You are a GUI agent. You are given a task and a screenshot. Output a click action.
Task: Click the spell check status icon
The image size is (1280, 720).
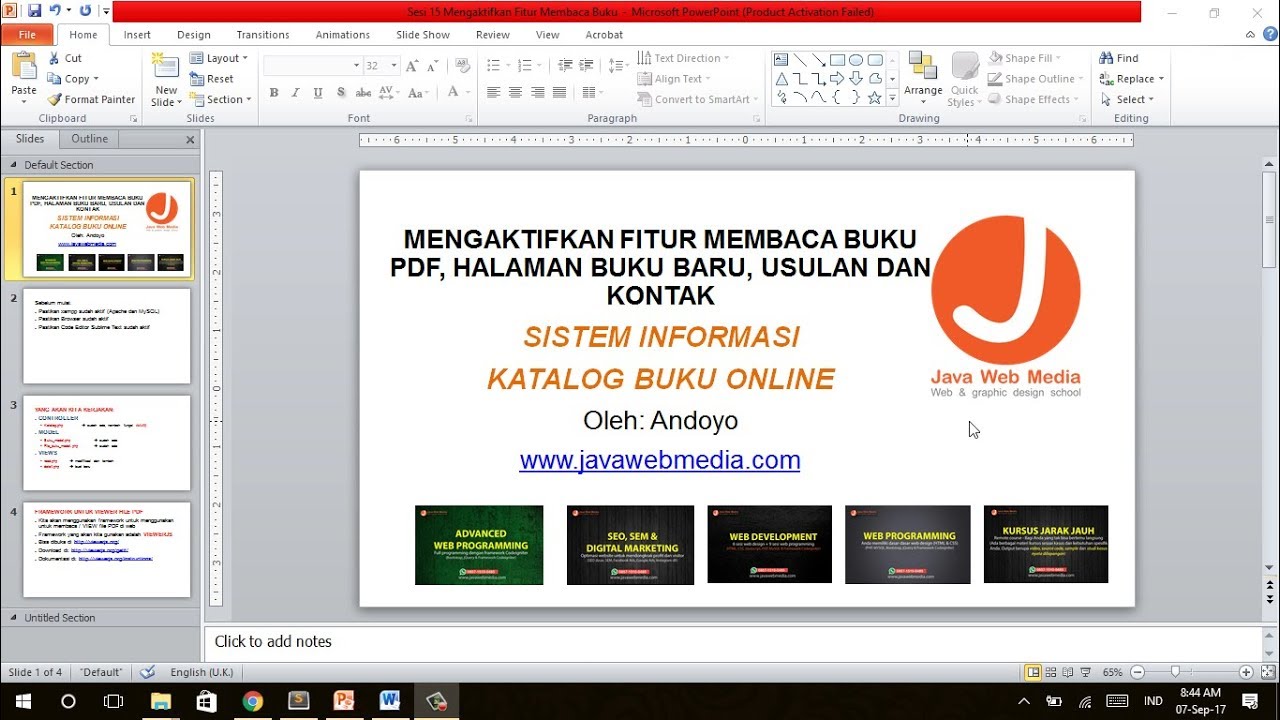pos(148,672)
